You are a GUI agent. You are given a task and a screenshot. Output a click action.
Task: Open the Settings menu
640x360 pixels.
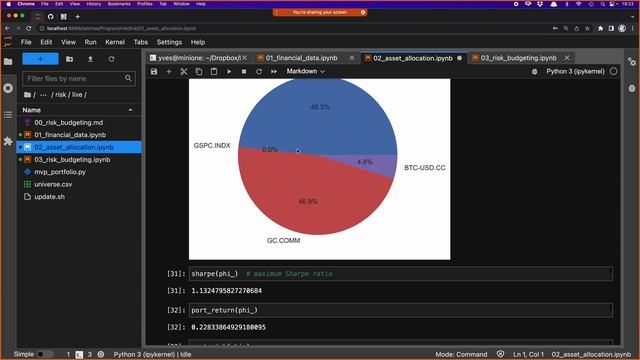(x=169, y=42)
